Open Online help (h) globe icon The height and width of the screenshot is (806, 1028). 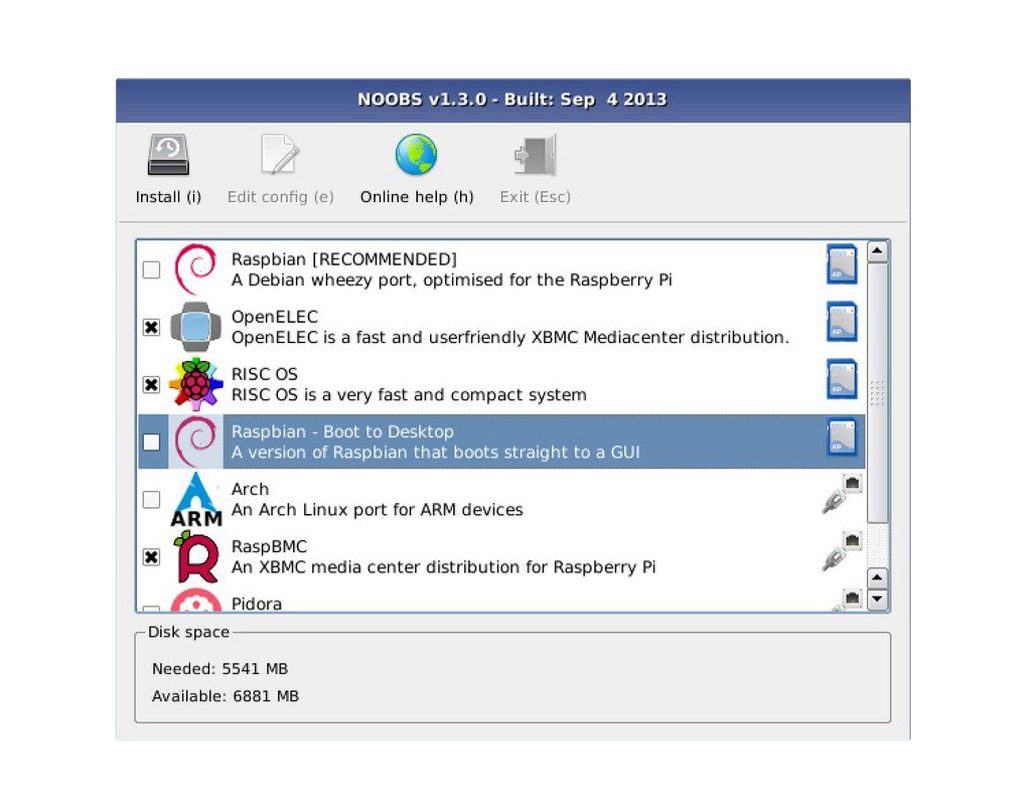(416, 155)
